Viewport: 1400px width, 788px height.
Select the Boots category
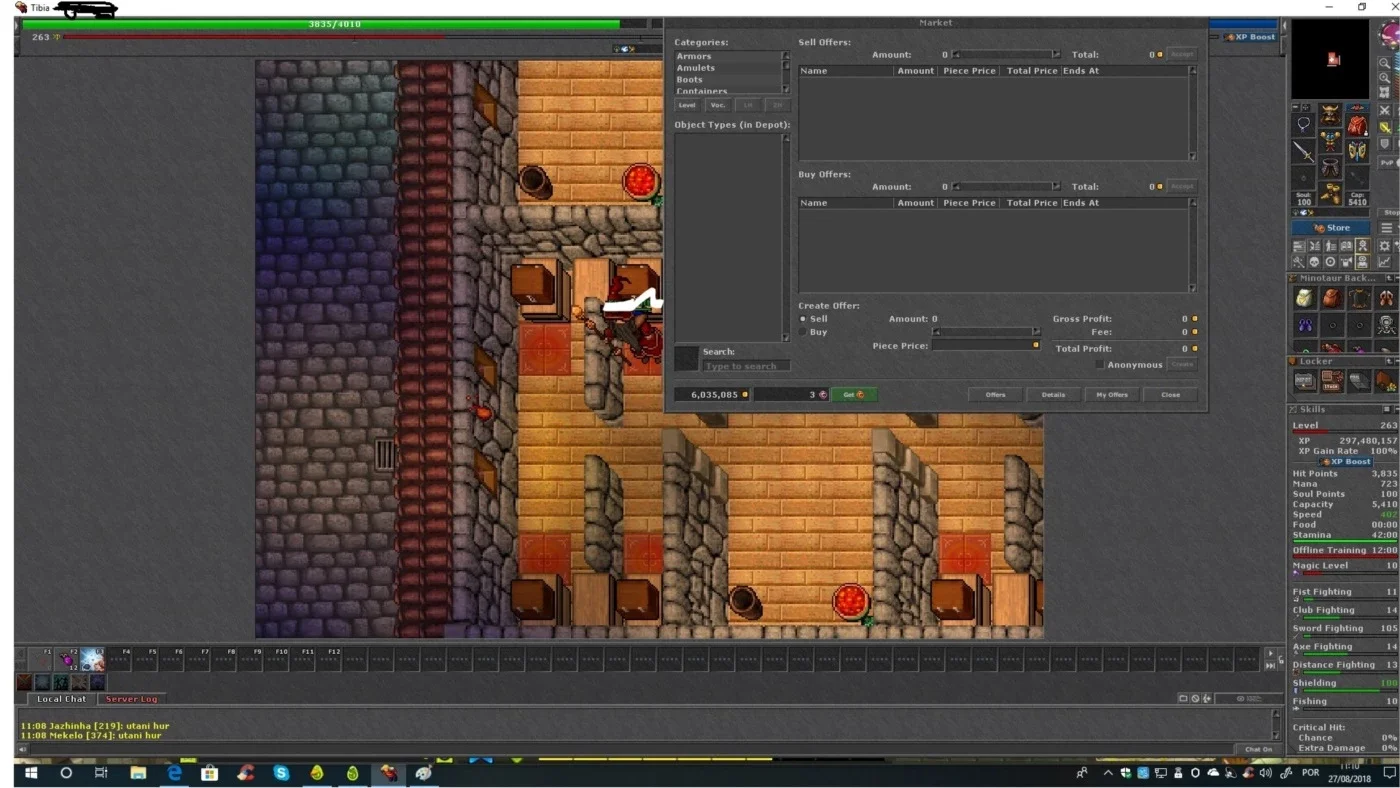(727, 79)
